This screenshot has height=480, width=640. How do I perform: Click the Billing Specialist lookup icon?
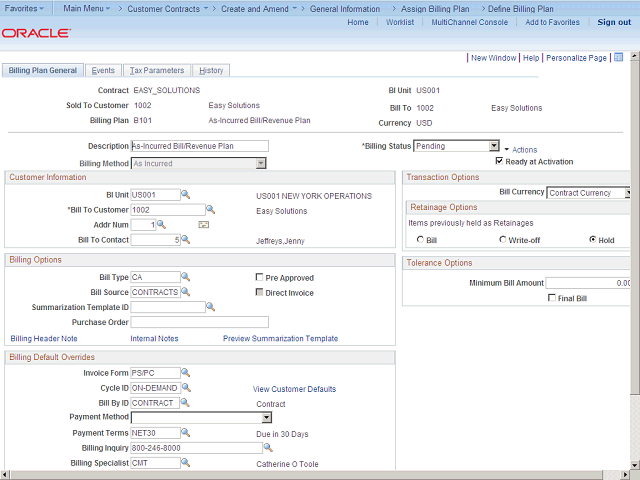click(x=185, y=463)
